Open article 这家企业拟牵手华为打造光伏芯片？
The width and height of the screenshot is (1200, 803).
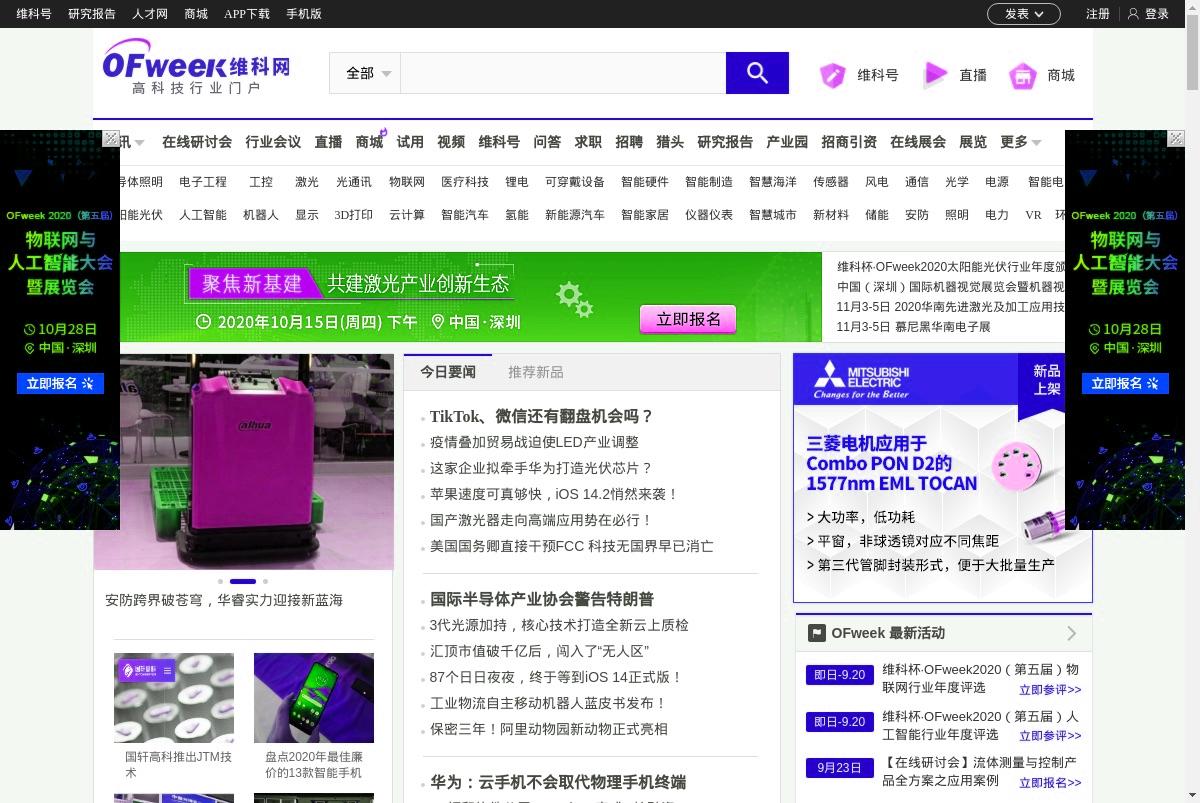click(x=541, y=468)
